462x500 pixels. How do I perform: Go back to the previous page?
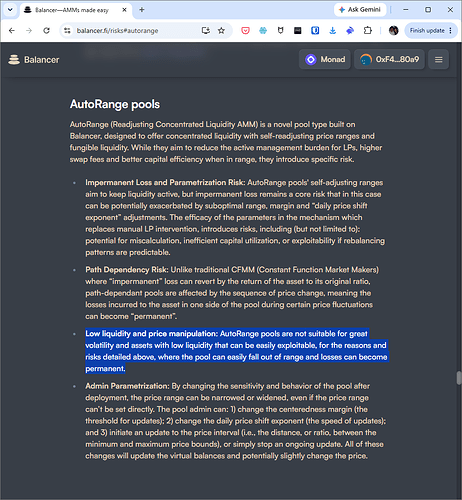(12, 31)
